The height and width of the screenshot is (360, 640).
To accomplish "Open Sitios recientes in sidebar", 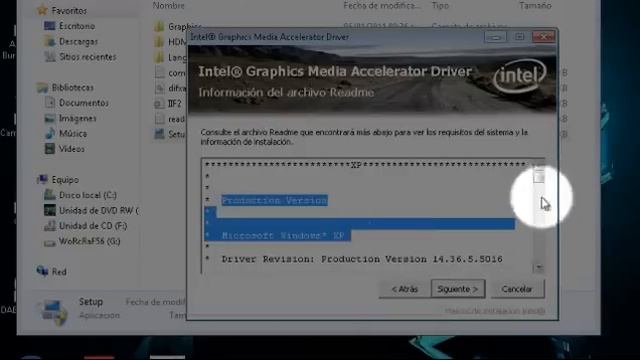I will click(88, 57).
